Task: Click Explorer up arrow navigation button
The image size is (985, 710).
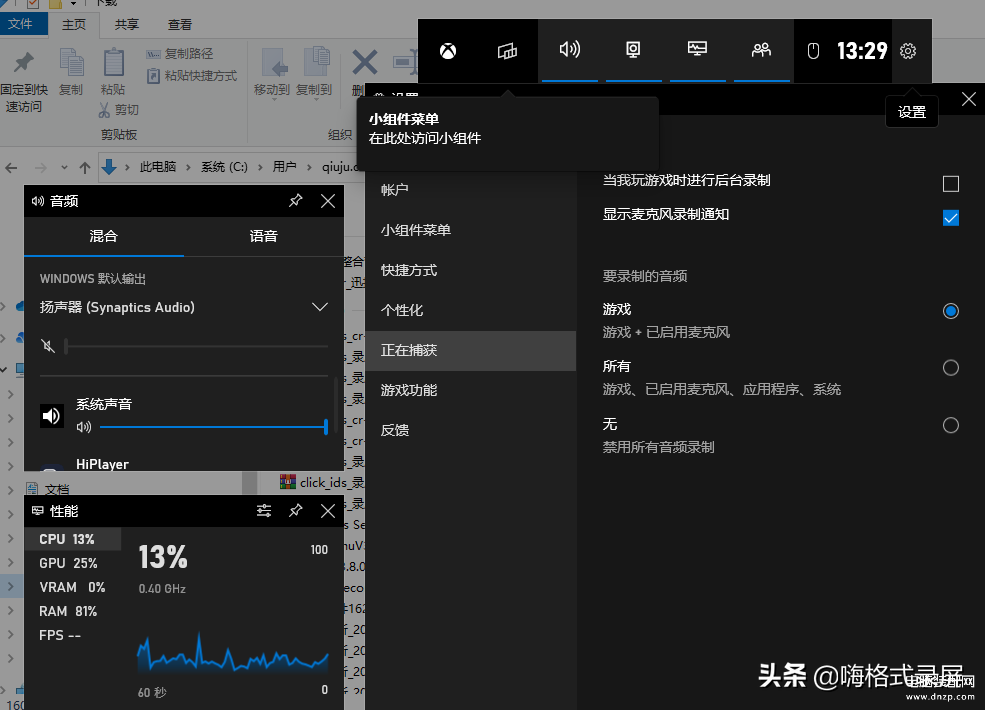Action: point(85,168)
